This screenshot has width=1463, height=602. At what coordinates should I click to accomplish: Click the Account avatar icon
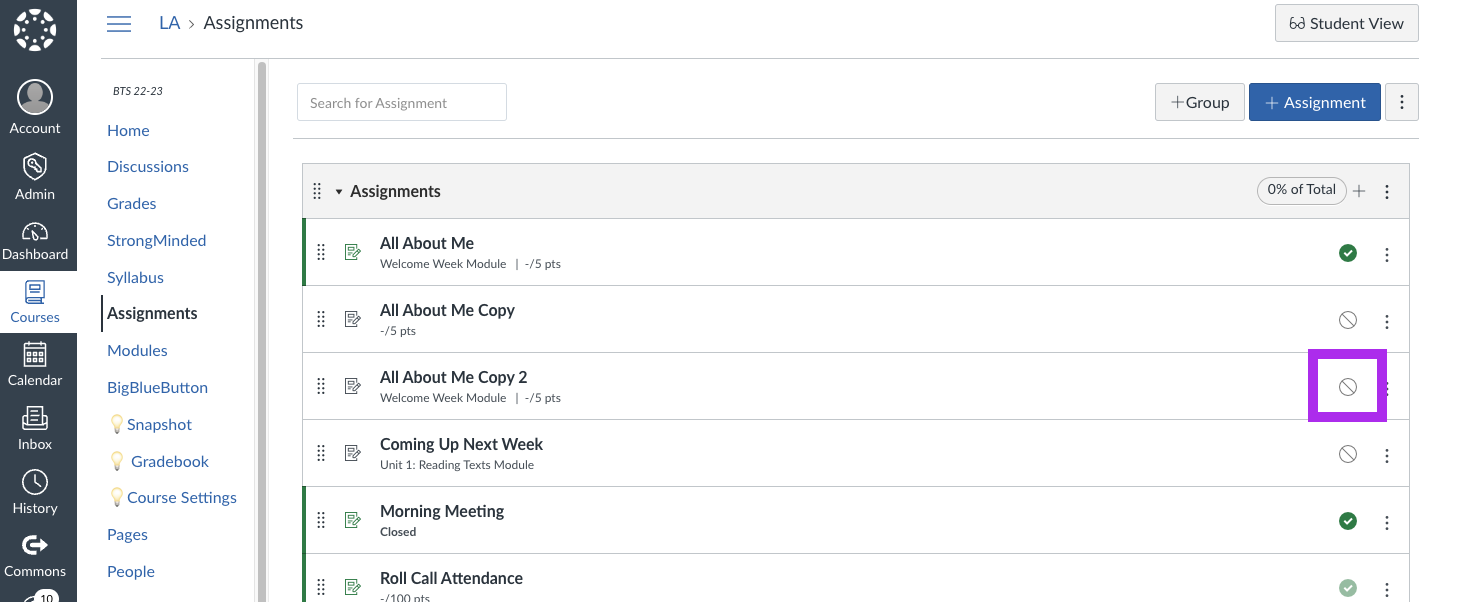35,97
